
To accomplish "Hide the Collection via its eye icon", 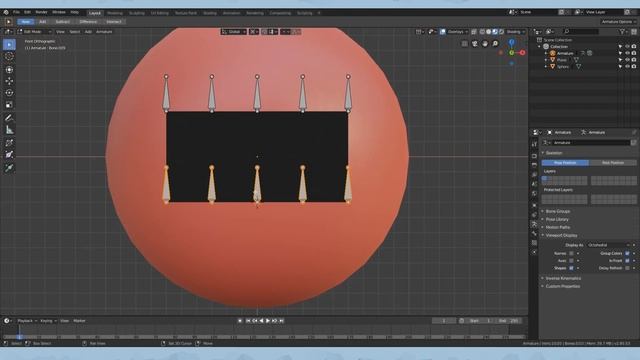I will point(627,47).
